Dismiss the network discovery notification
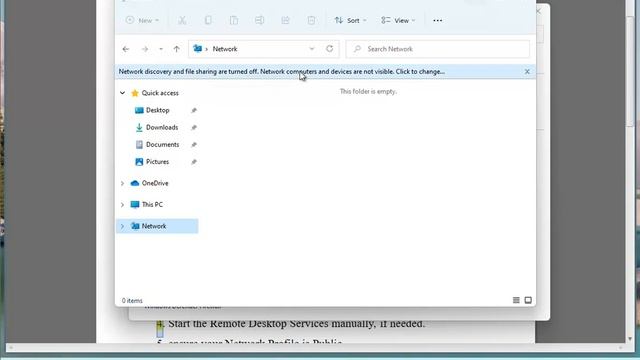The height and width of the screenshot is (360, 640). (x=527, y=71)
